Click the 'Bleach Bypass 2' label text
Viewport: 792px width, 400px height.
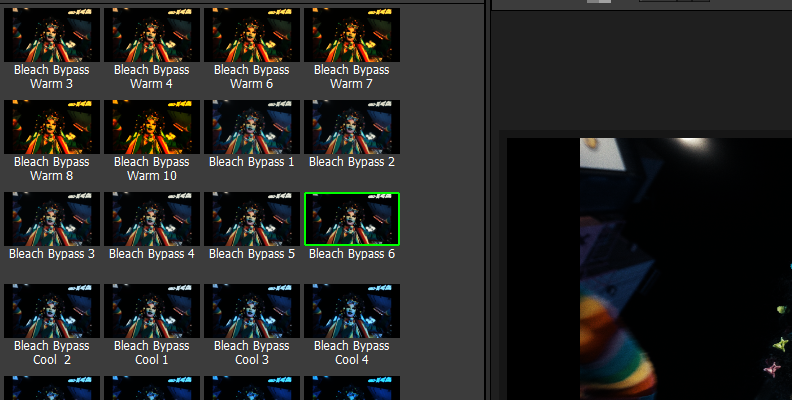click(352, 162)
